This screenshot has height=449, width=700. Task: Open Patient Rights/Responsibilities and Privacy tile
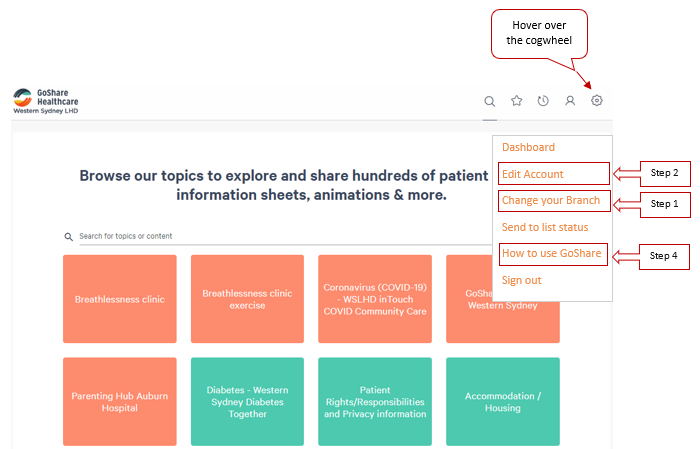[375, 402]
